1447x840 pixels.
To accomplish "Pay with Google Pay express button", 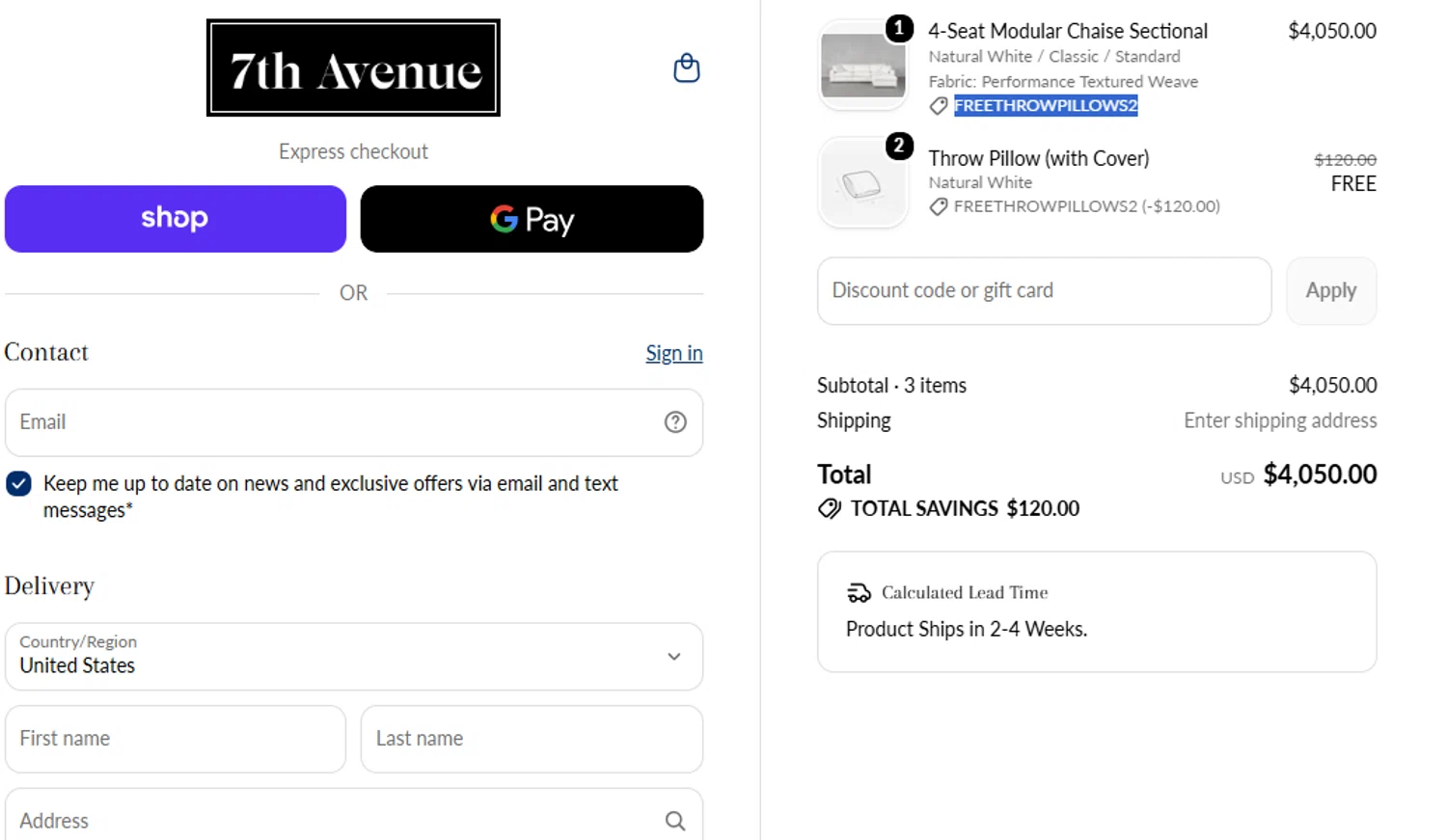I will [x=532, y=219].
